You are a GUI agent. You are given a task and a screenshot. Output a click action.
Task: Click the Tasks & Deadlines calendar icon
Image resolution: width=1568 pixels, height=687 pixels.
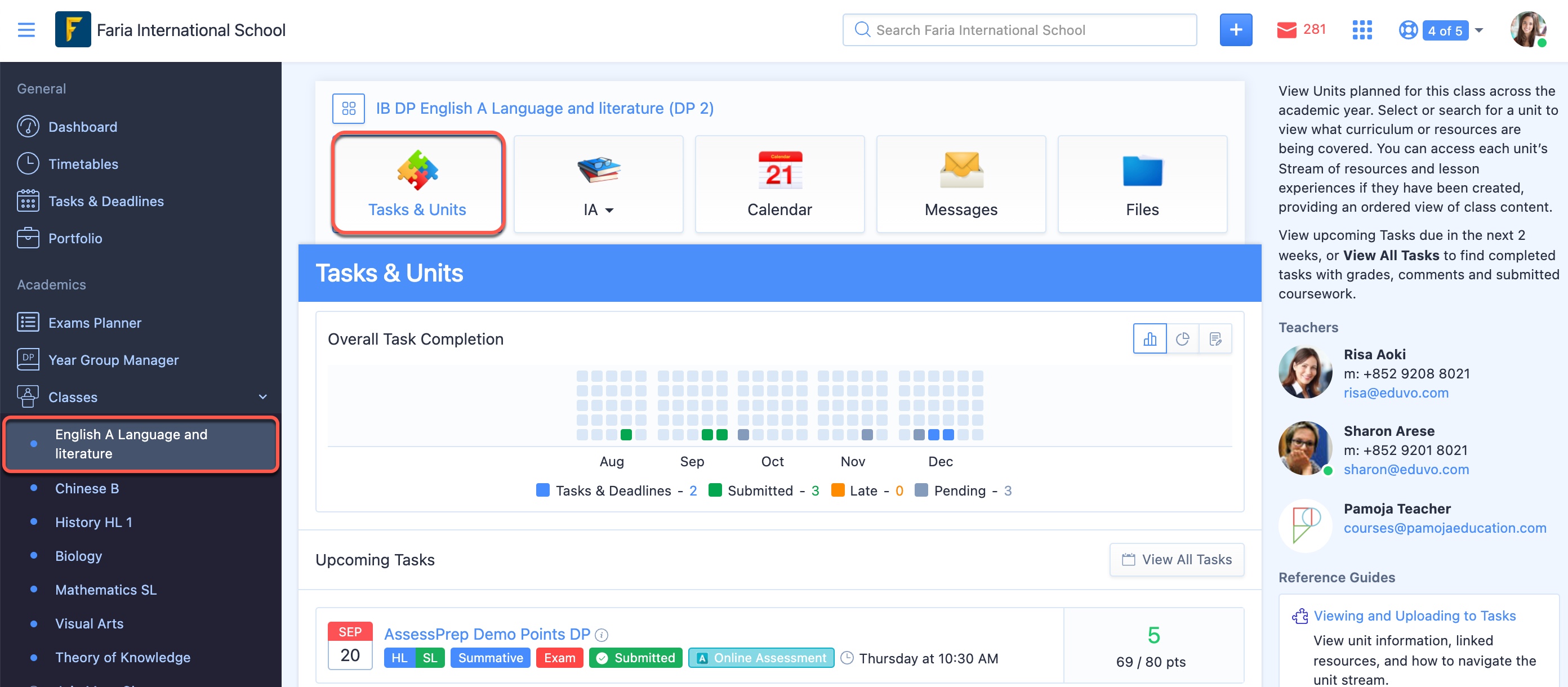(28, 201)
